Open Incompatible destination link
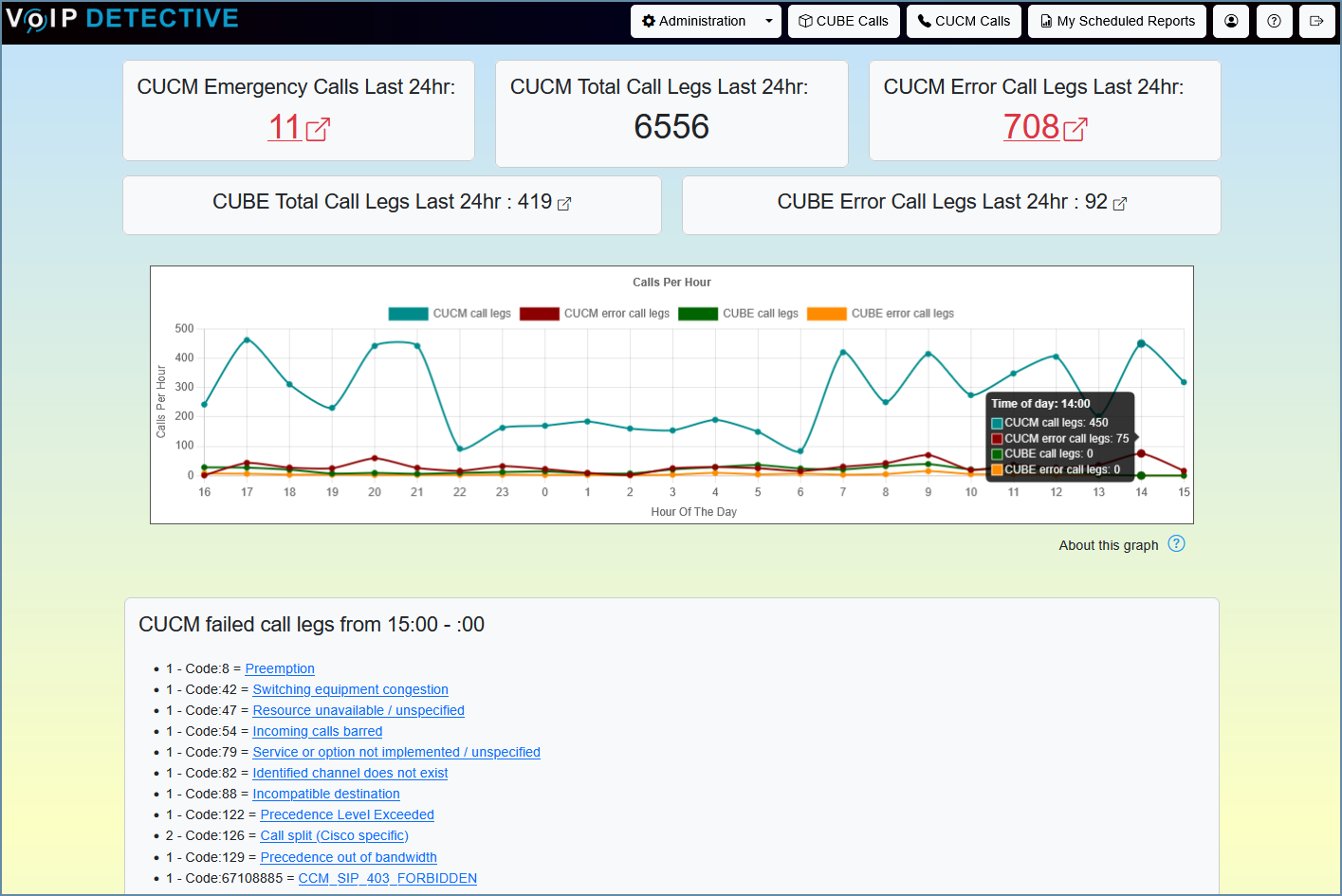The image size is (1342, 896). (326, 794)
